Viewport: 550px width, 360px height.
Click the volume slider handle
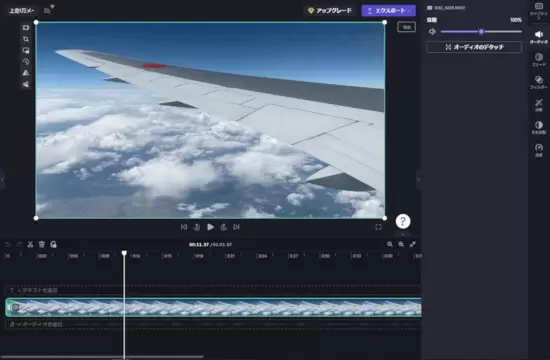tap(481, 32)
